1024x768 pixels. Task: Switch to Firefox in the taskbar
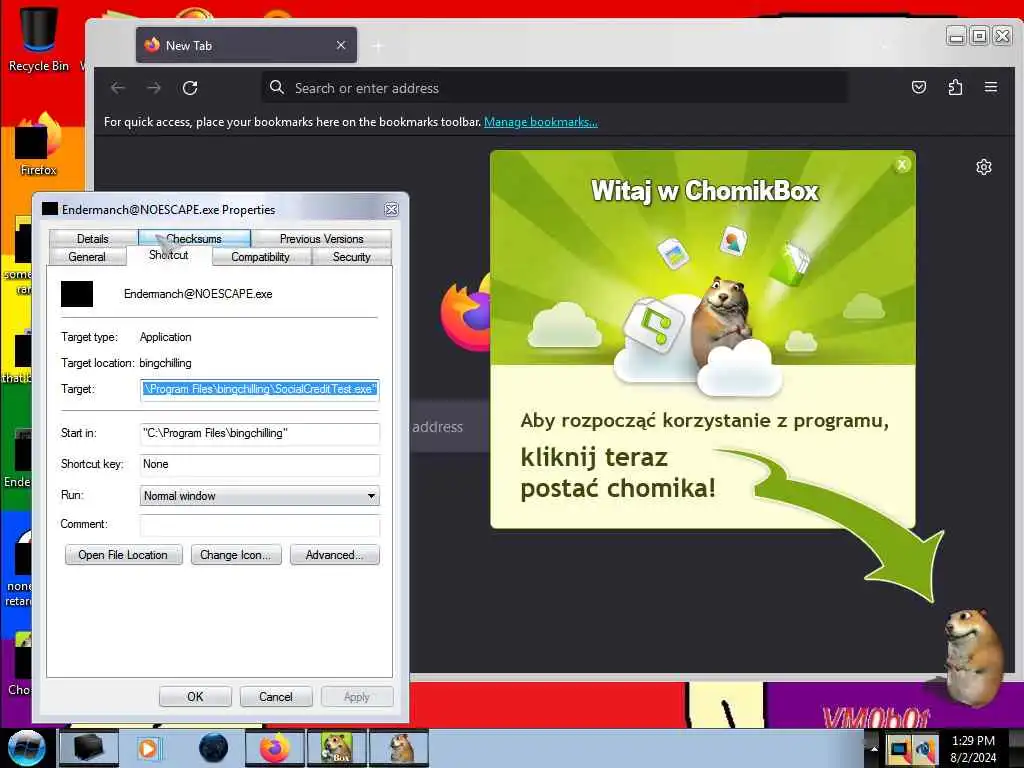point(275,748)
